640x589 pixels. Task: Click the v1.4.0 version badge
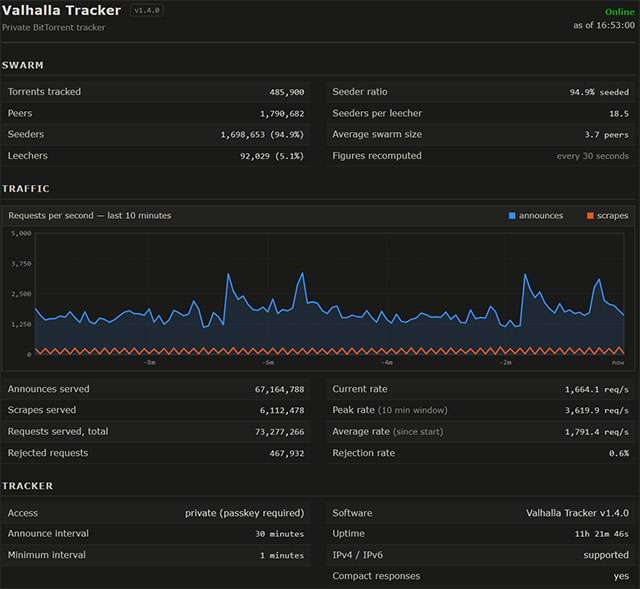[x=147, y=11]
